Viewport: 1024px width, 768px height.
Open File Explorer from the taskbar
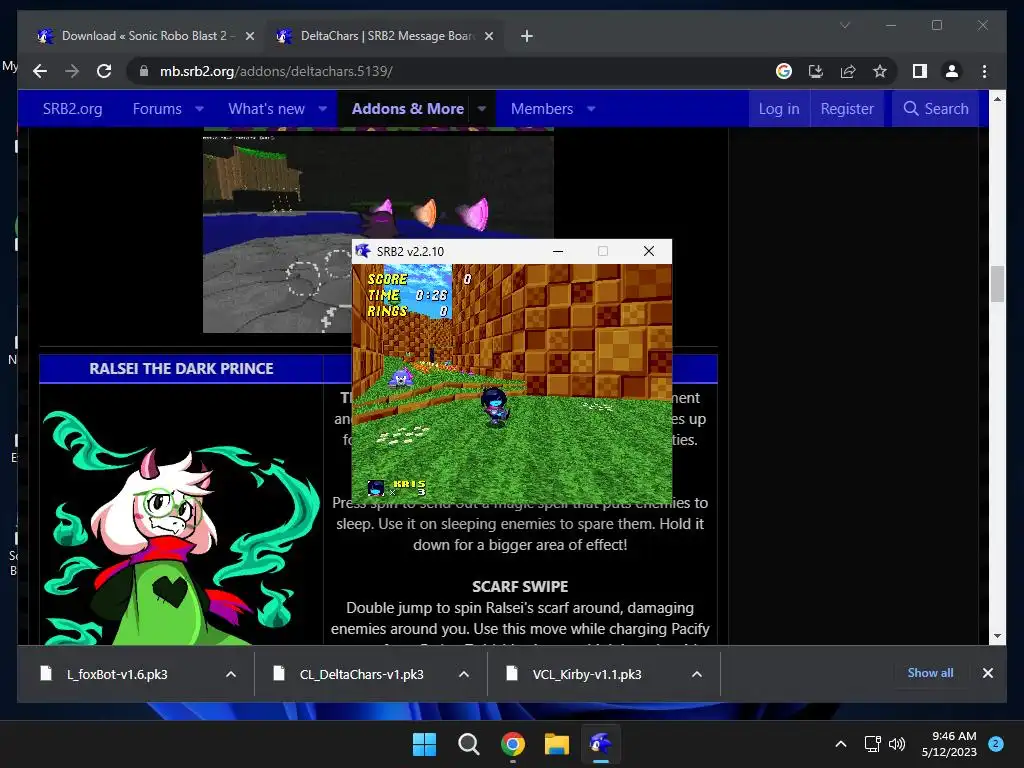pos(557,744)
